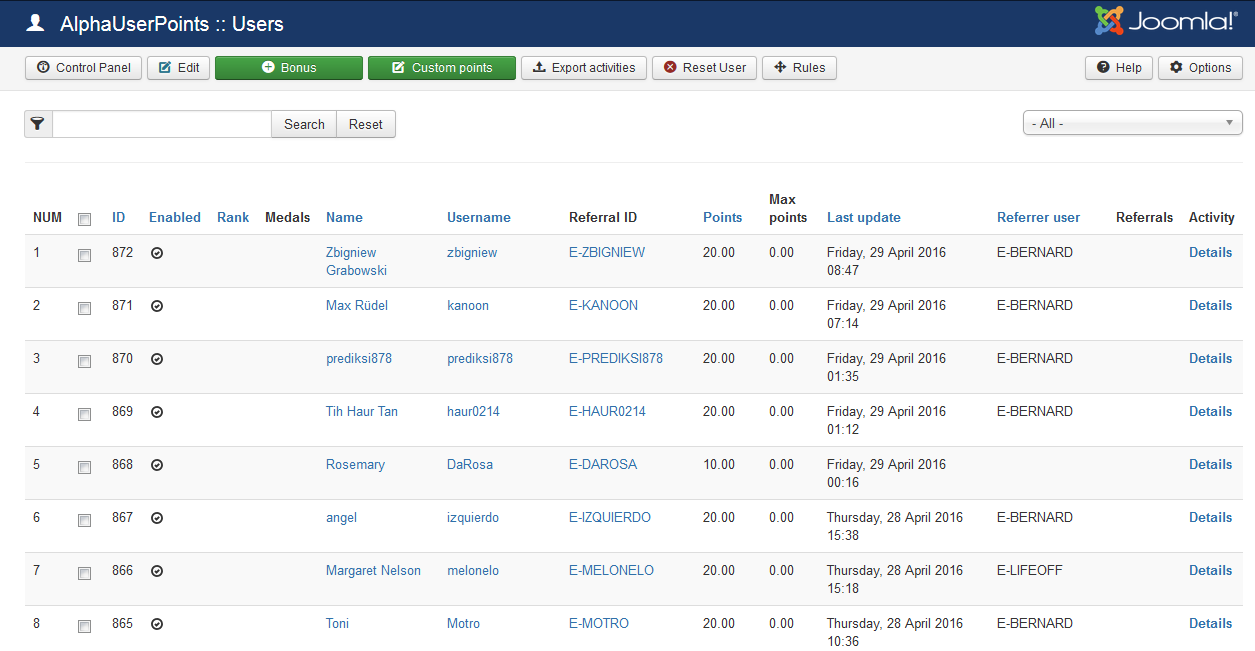Click the user icon beside AlphaUserPoints title

pos(35,22)
